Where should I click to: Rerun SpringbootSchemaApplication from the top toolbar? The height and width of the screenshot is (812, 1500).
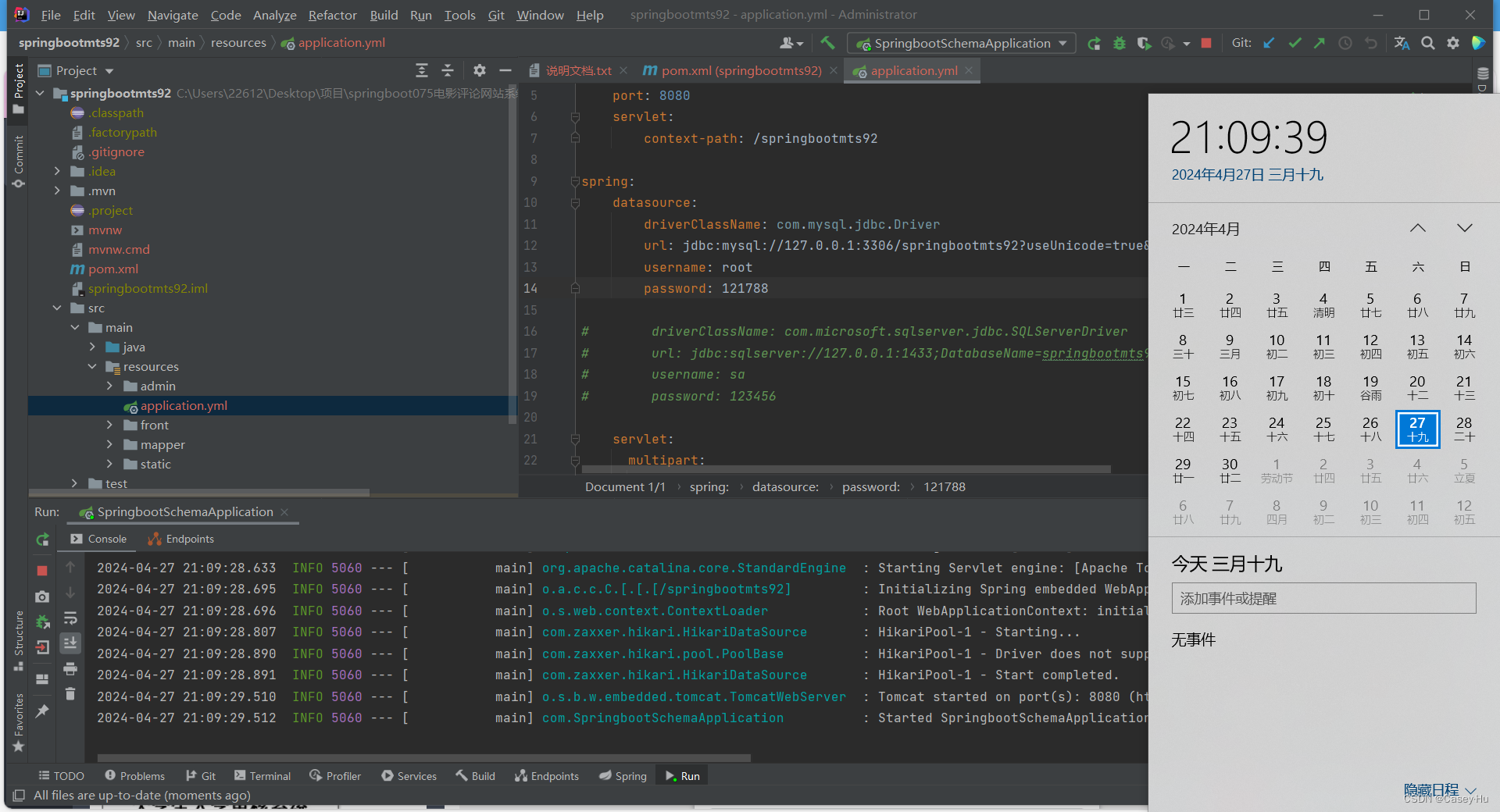click(x=1094, y=43)
